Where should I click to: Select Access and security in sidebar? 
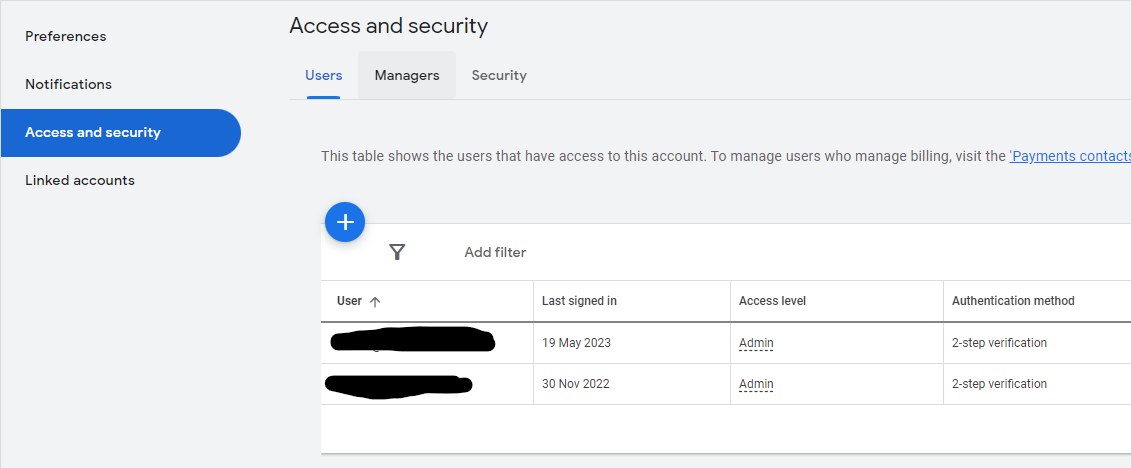(x=93, y=132)
